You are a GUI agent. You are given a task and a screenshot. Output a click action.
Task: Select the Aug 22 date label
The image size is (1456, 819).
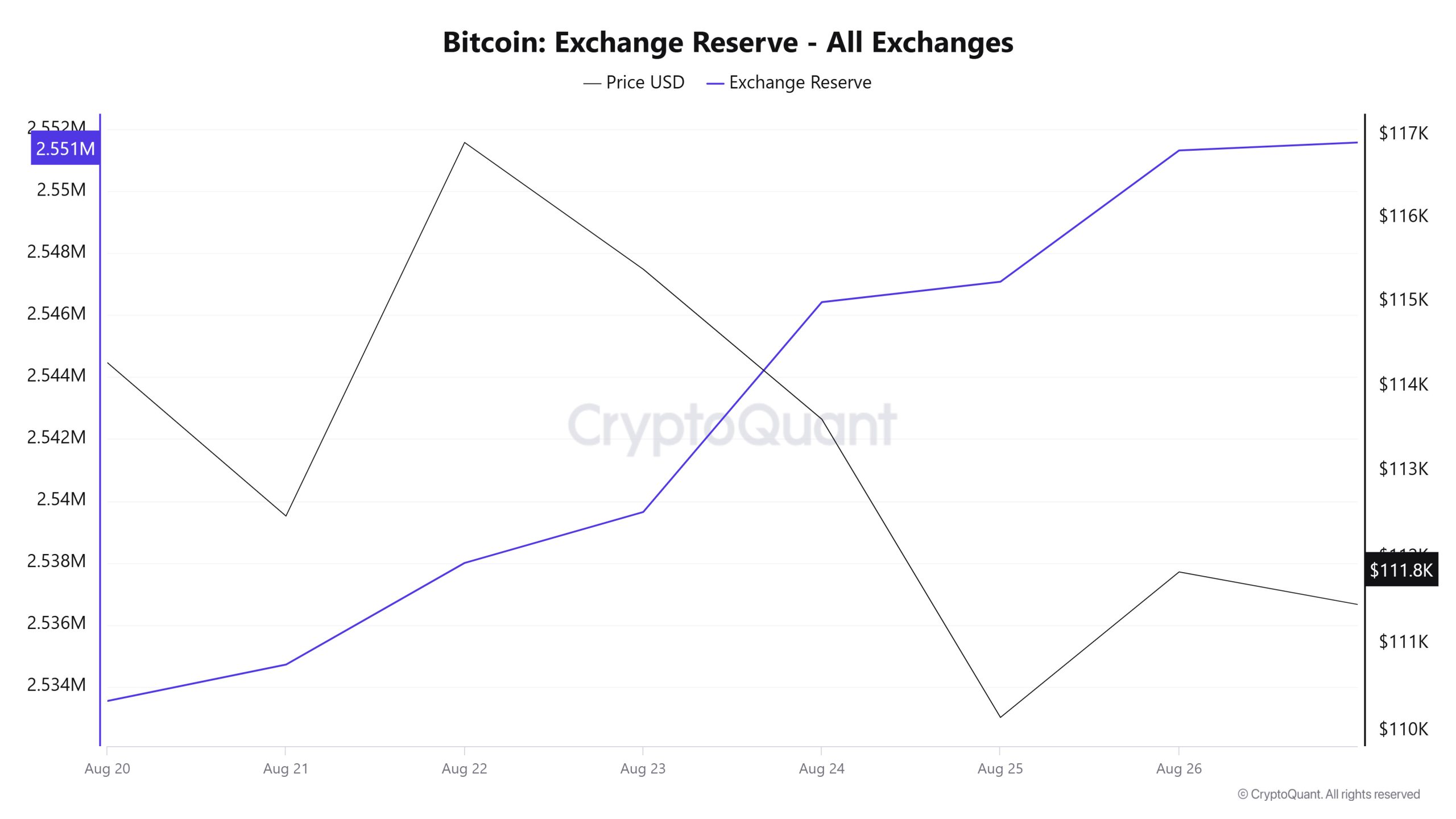click(464, 769)
